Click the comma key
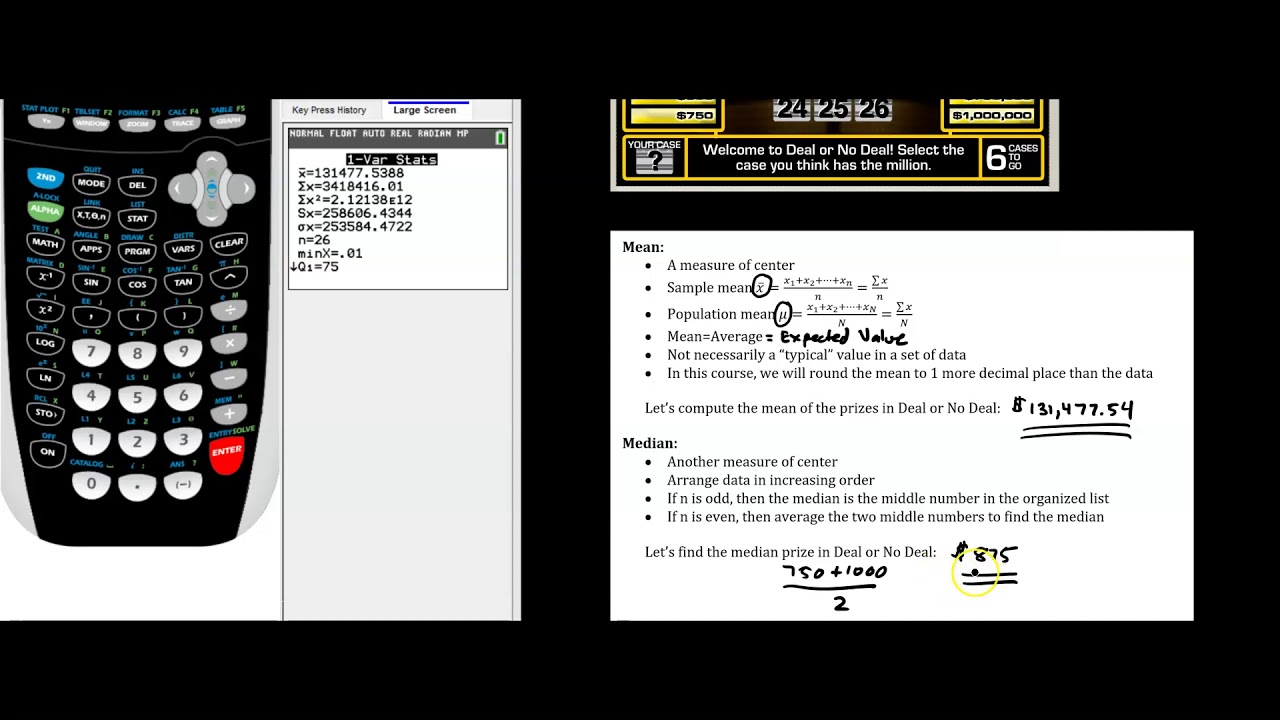The image size is (1280, 720). 91,315
